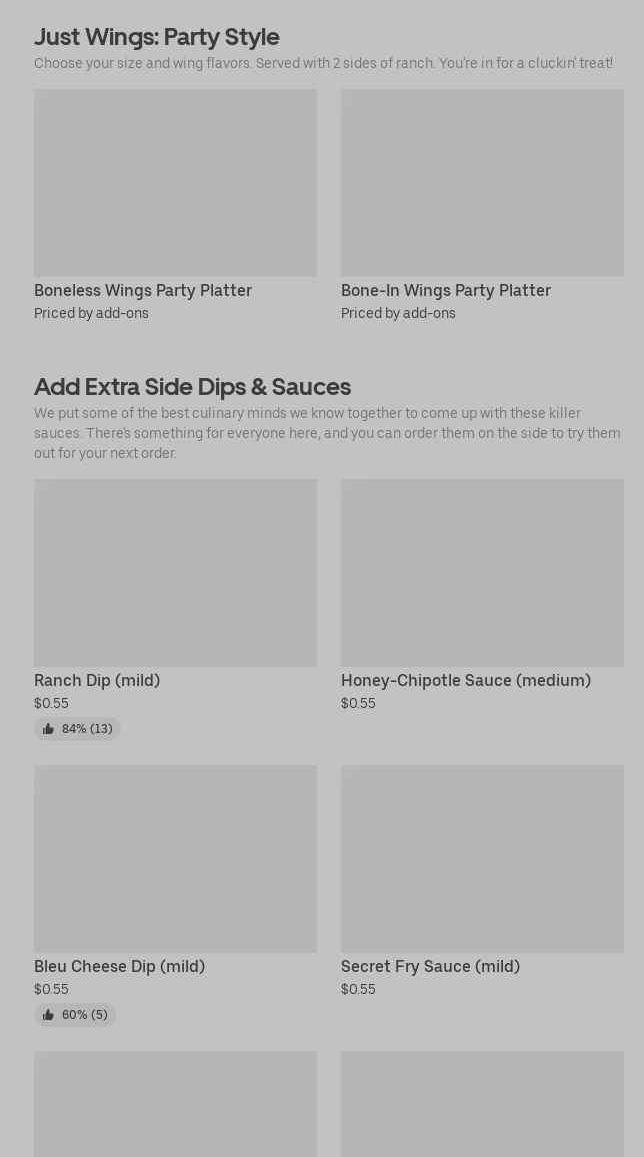Click the Boneless Wings Party Platter title
The width and height of the screenshot is (644, 1157).
[143, 291]
